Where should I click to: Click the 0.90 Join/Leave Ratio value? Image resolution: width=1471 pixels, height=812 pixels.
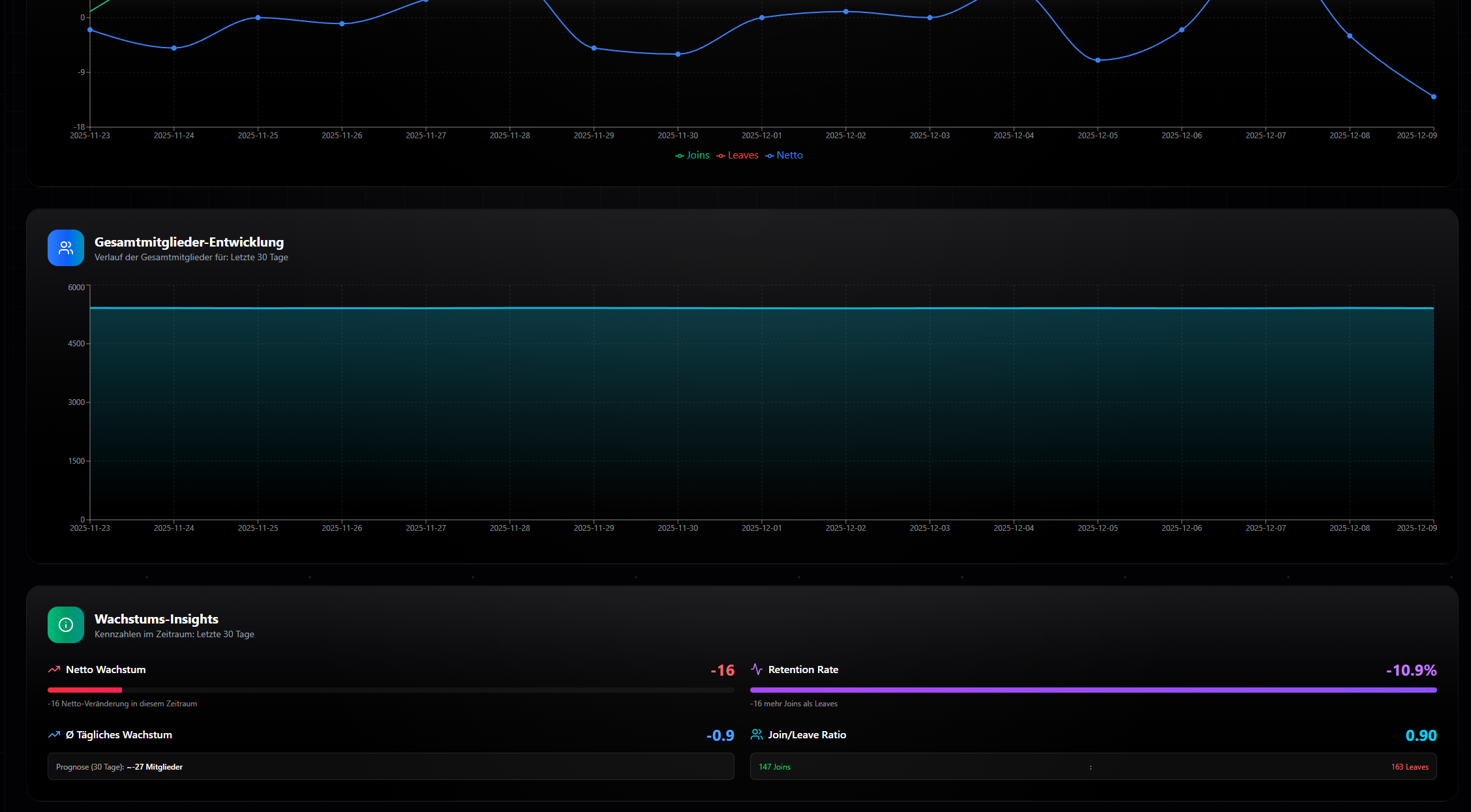(1421, 736)
